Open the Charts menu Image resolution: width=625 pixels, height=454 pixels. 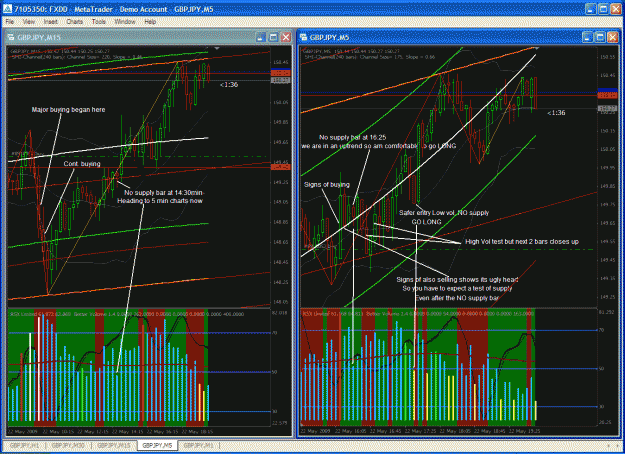coord(75,22)
